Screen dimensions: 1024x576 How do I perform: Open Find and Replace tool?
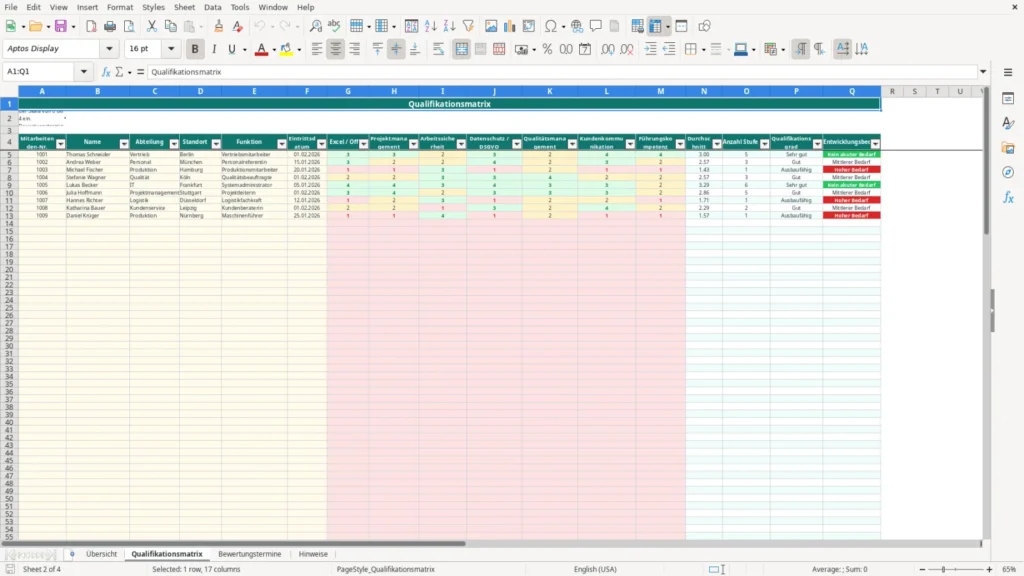coord(315,26)
